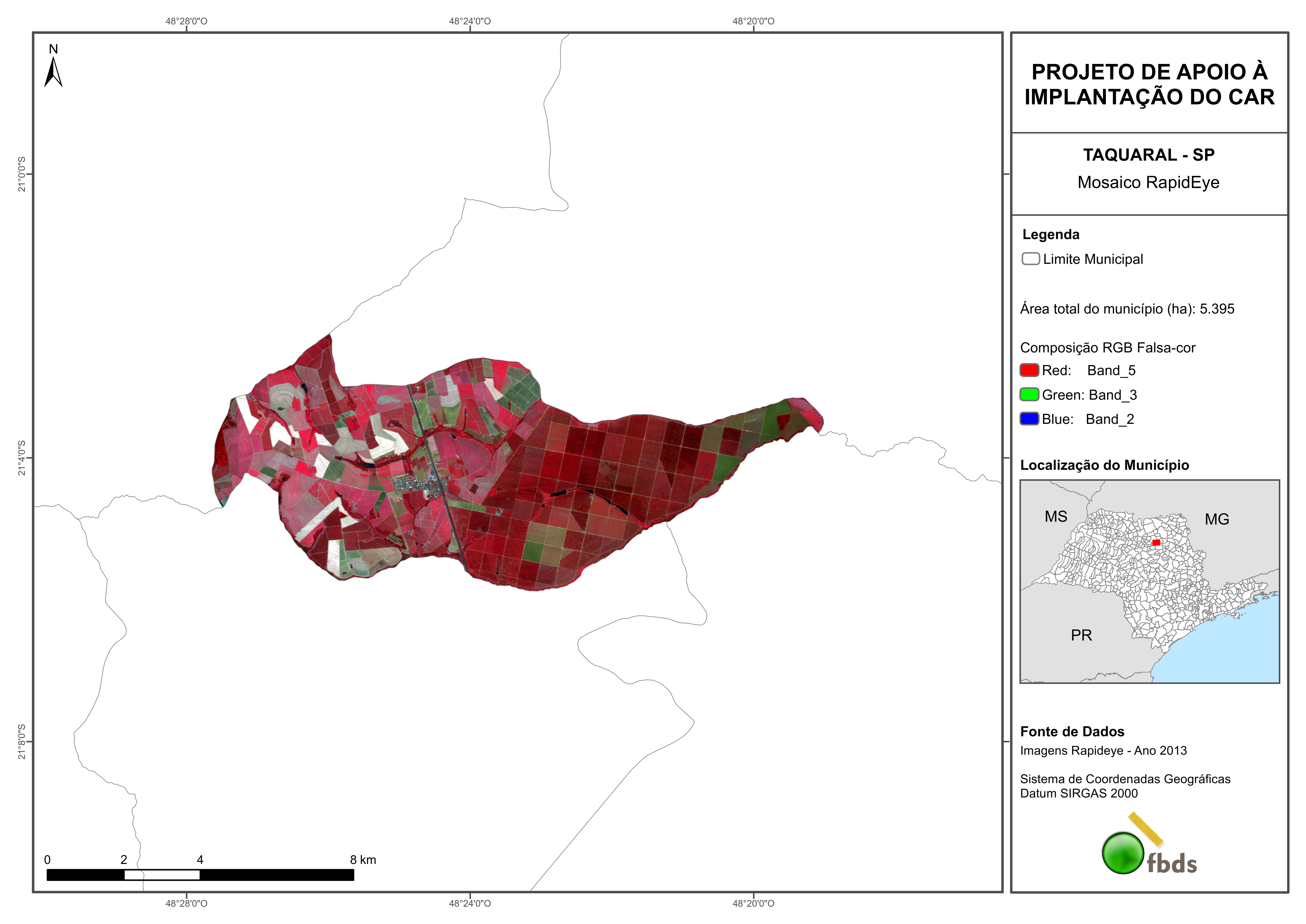Click the Área total do município text

pos(1127,309)
